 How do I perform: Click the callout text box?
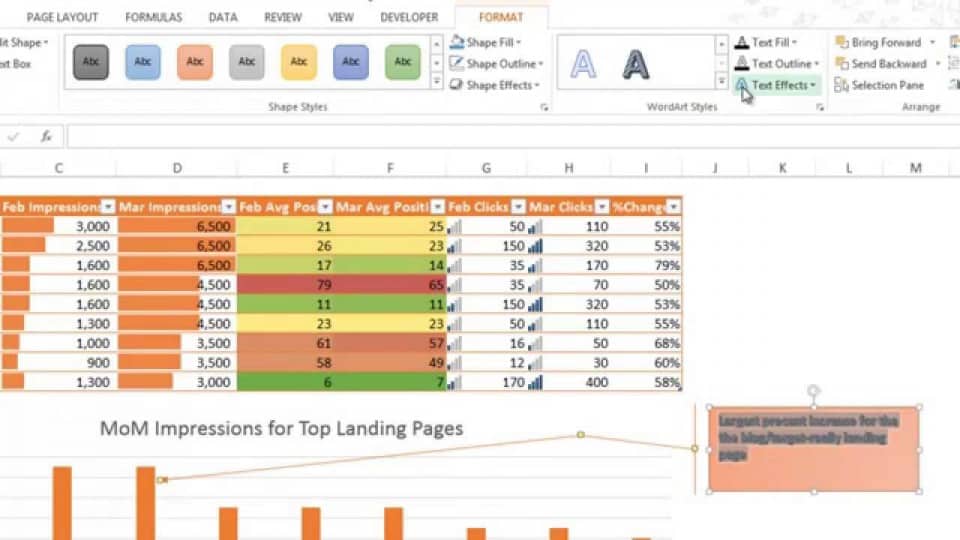pyautogui.click(x=814, y=449)
